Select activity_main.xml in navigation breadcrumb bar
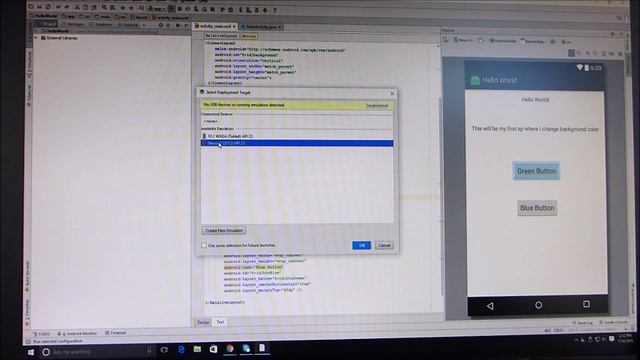The width and height of the screenshot is (640, 360). [x=170, y=18]
